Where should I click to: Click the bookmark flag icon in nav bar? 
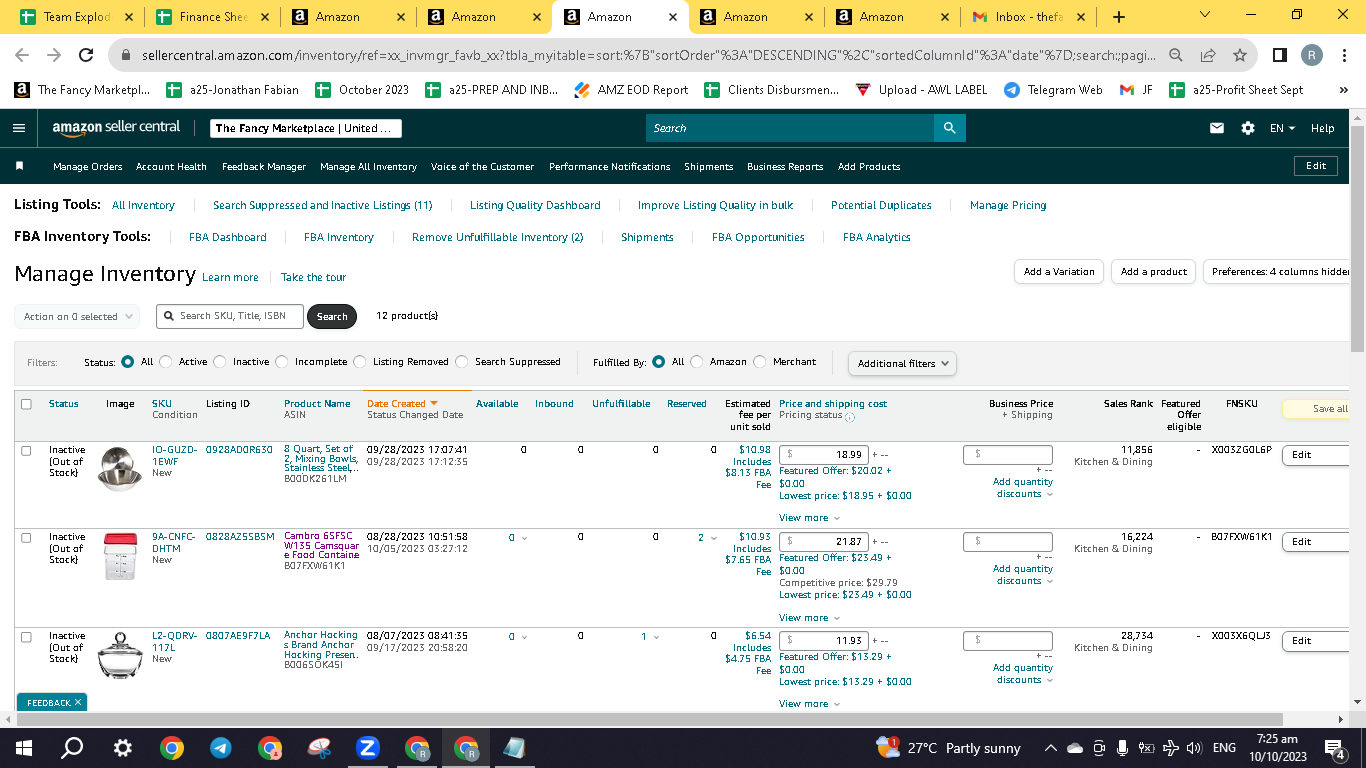pos(20,166)
